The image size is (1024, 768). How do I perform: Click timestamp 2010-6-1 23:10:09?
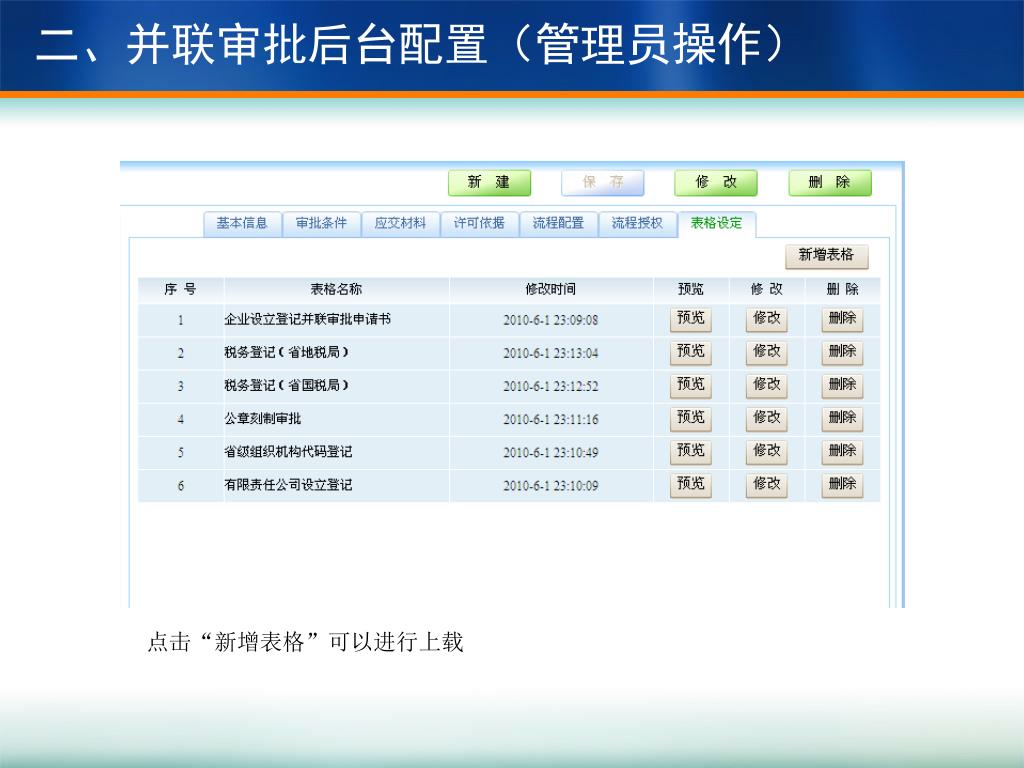point(551,486)
